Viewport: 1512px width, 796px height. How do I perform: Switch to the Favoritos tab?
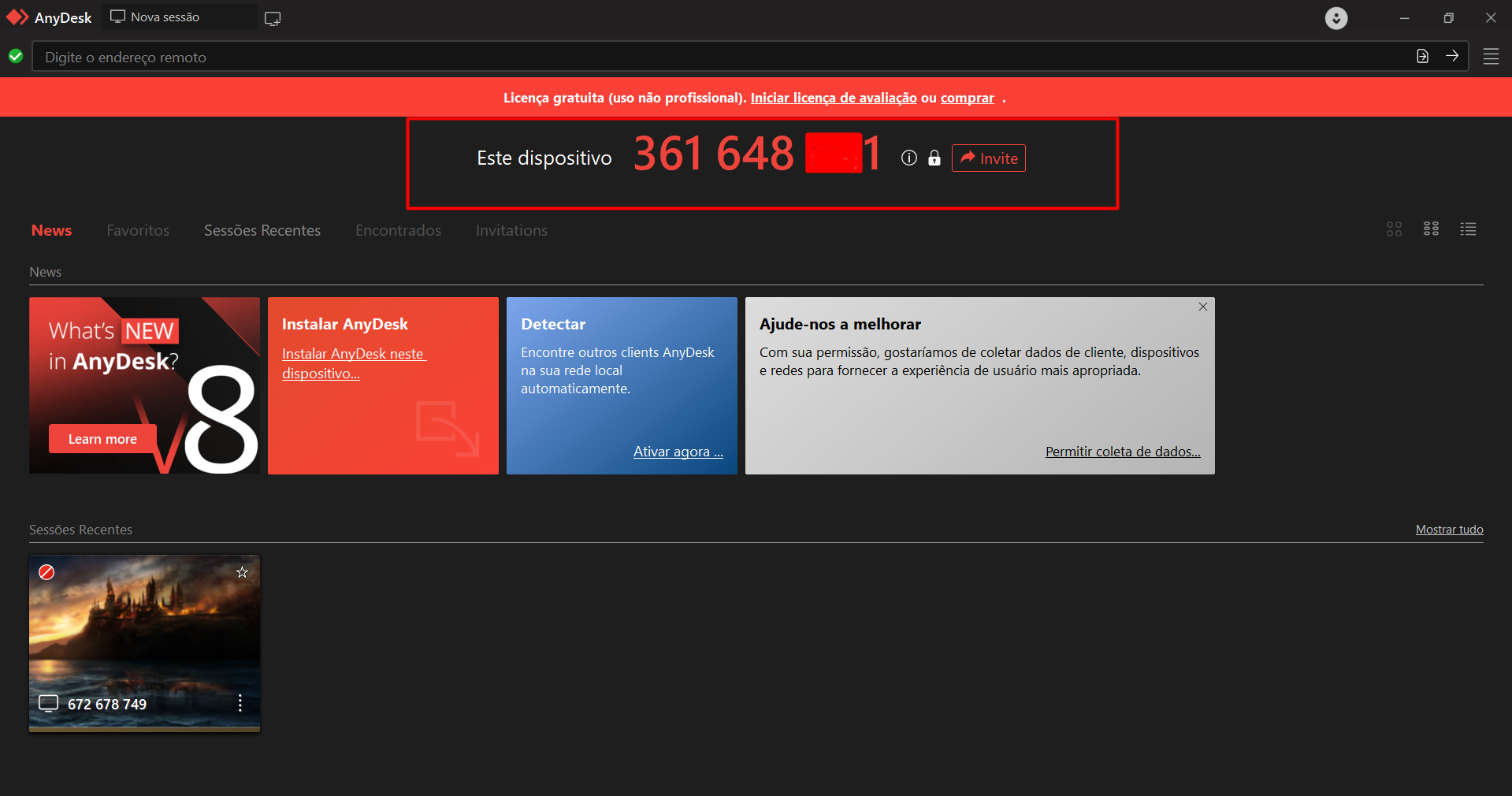138,230
